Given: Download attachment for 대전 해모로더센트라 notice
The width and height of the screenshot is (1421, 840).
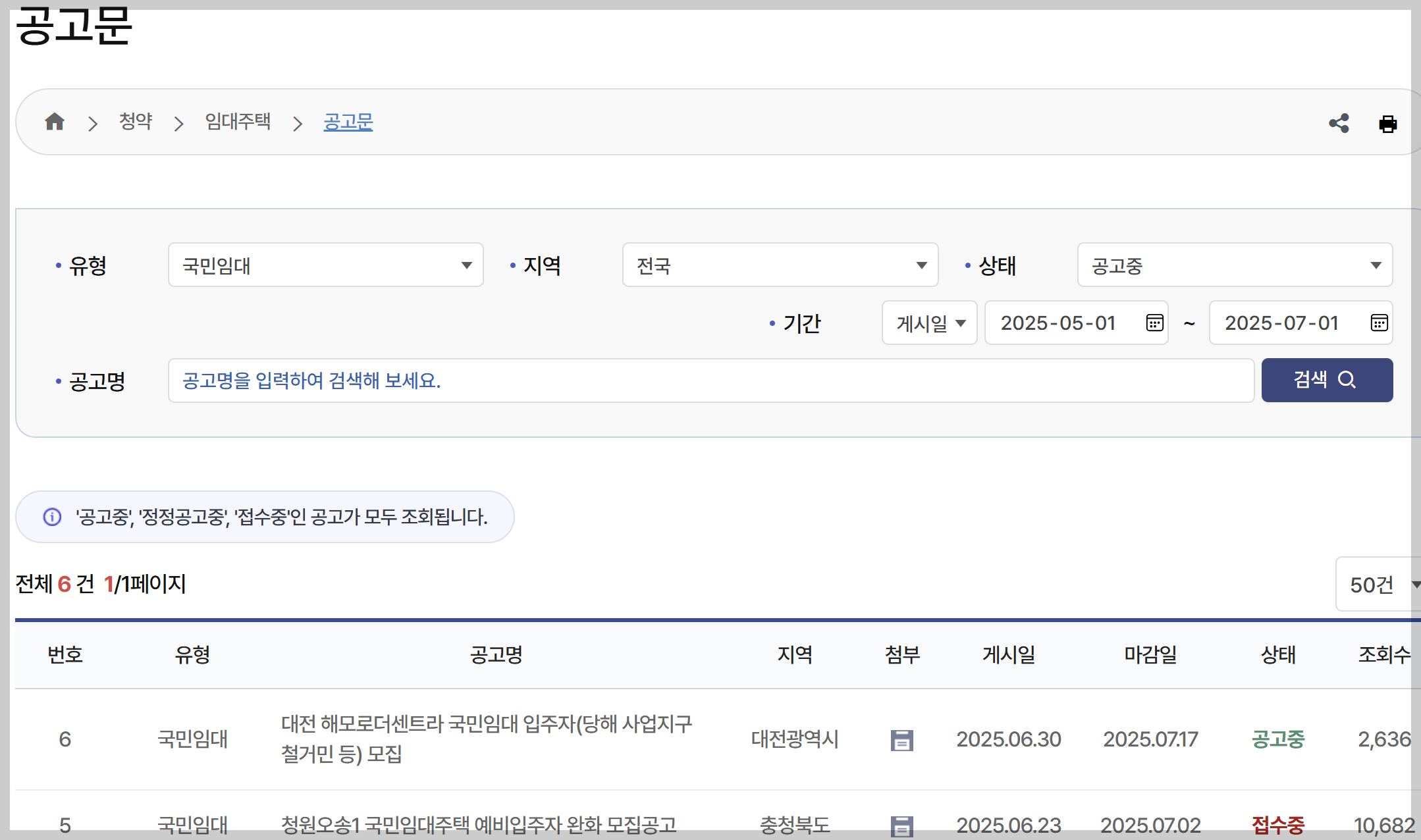Looking at the screenshot, I should coord(901,740).
